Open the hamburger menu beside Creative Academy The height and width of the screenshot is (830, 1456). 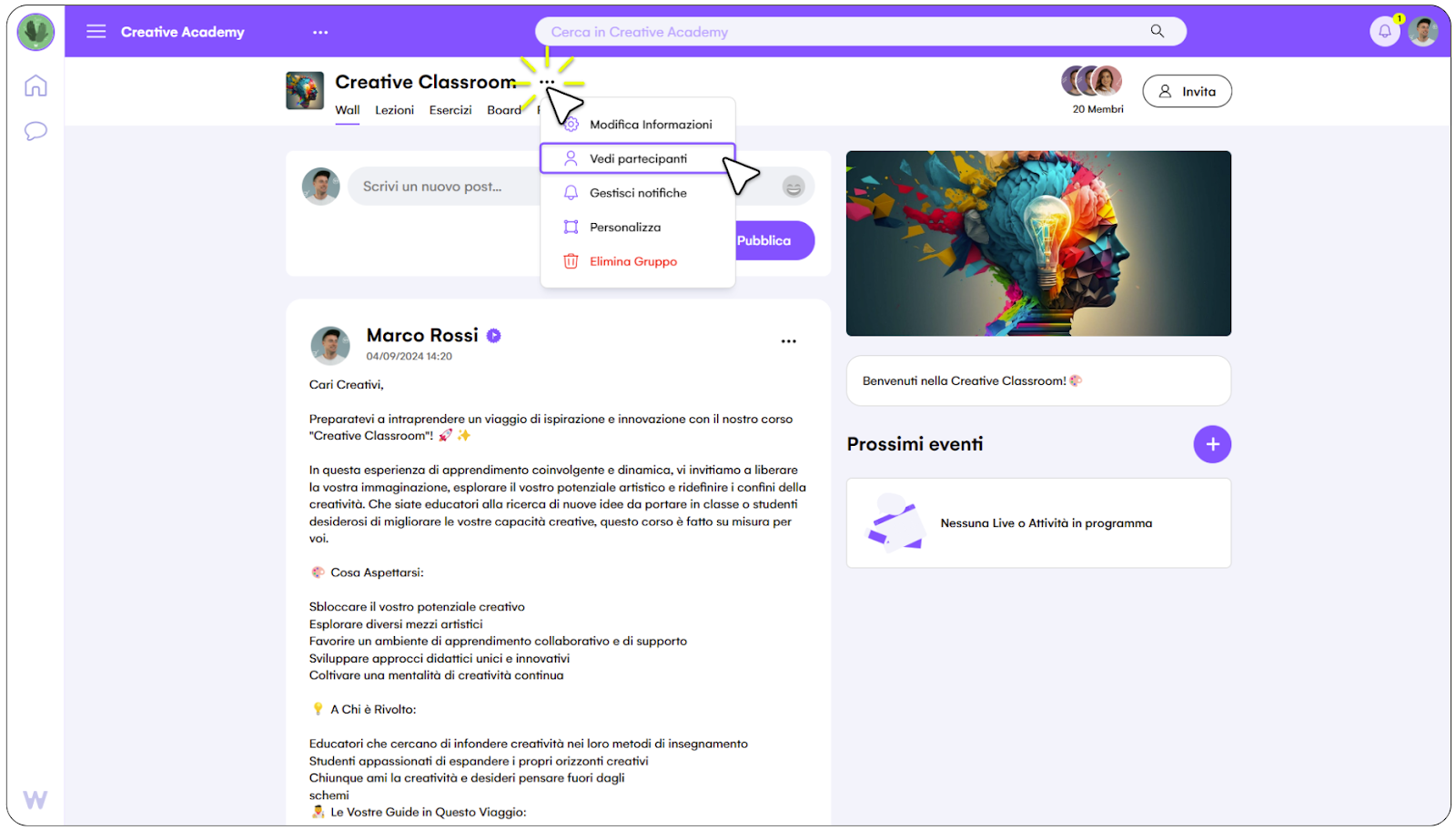pos(96,32)
